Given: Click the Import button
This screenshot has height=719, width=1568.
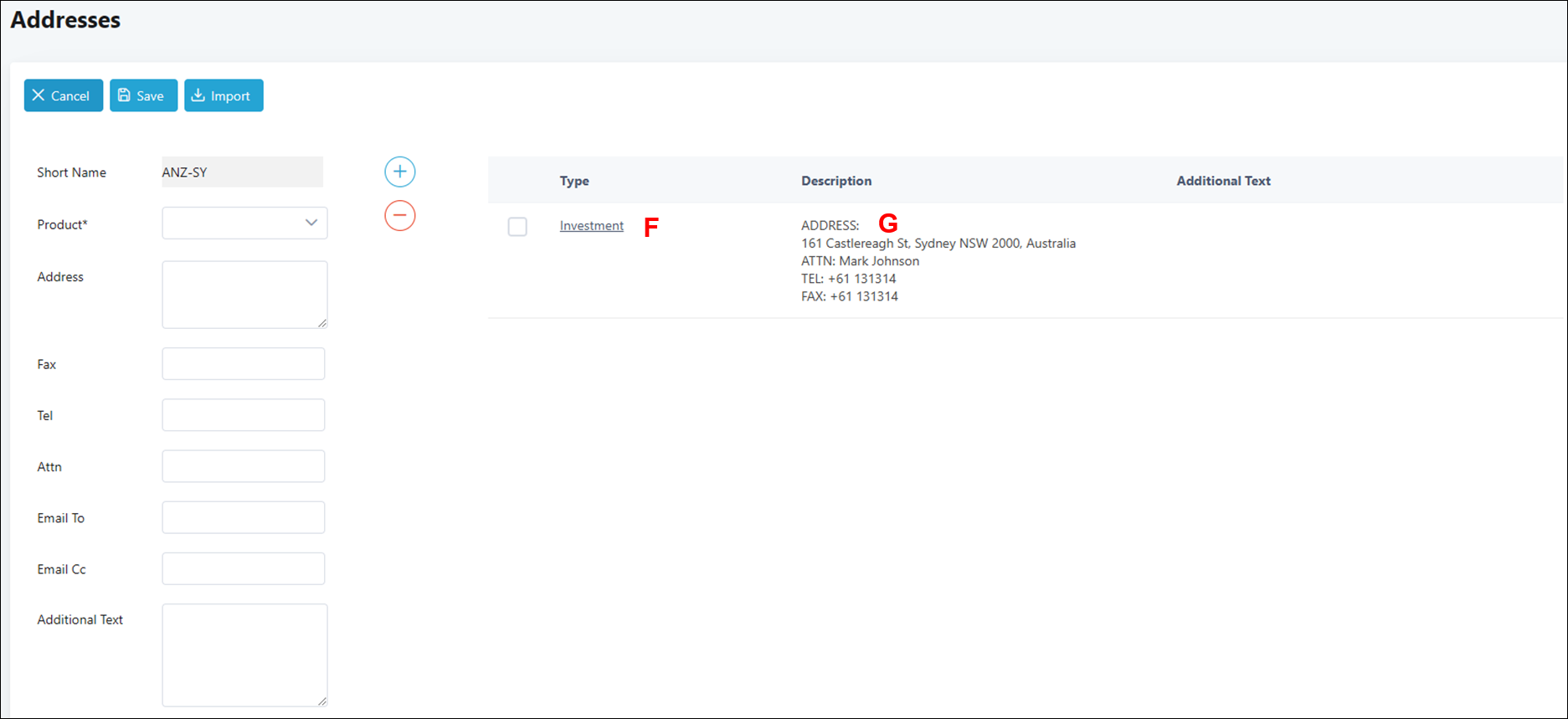Looking at the screenshot, I should pos(224,95).
